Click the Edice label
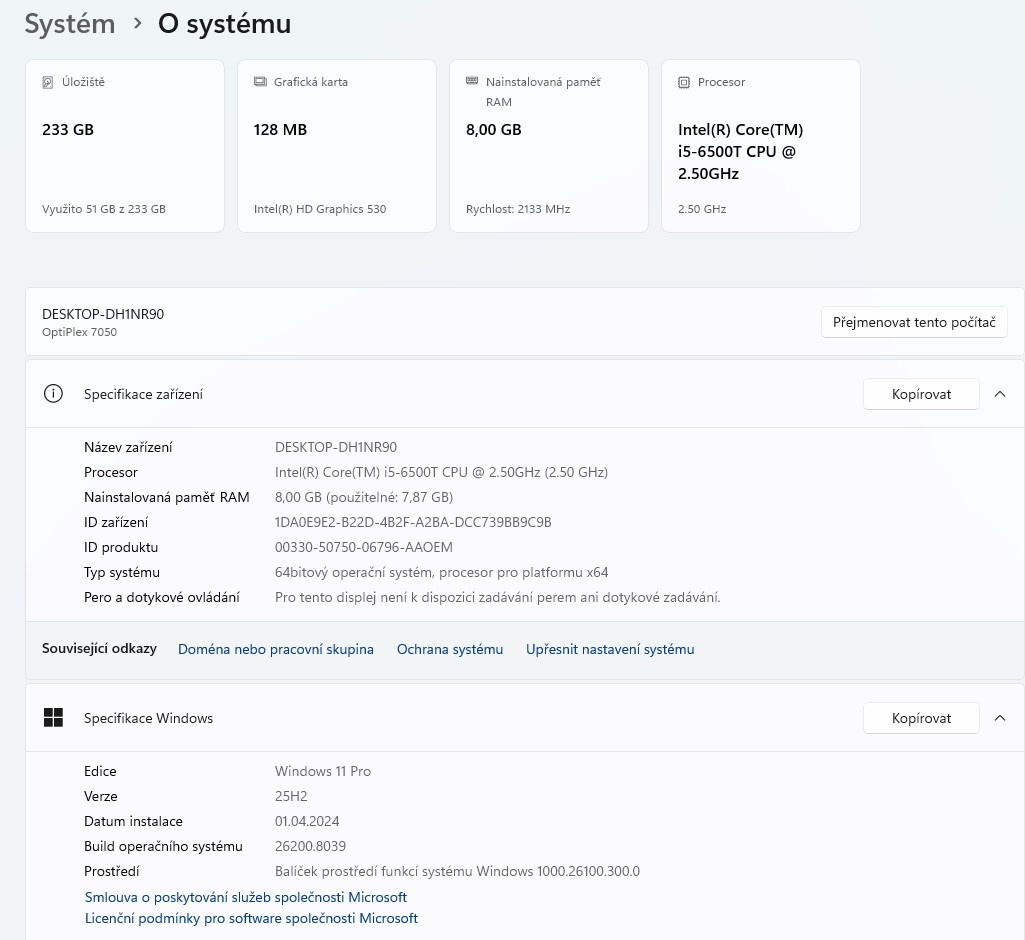 100,771
